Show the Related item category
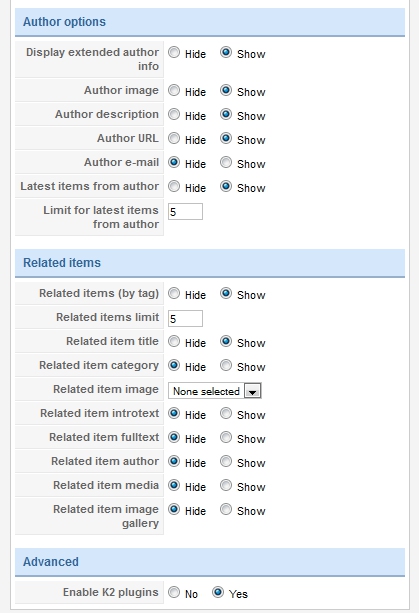This screenshot has height=613, width=419. [226, 365]
